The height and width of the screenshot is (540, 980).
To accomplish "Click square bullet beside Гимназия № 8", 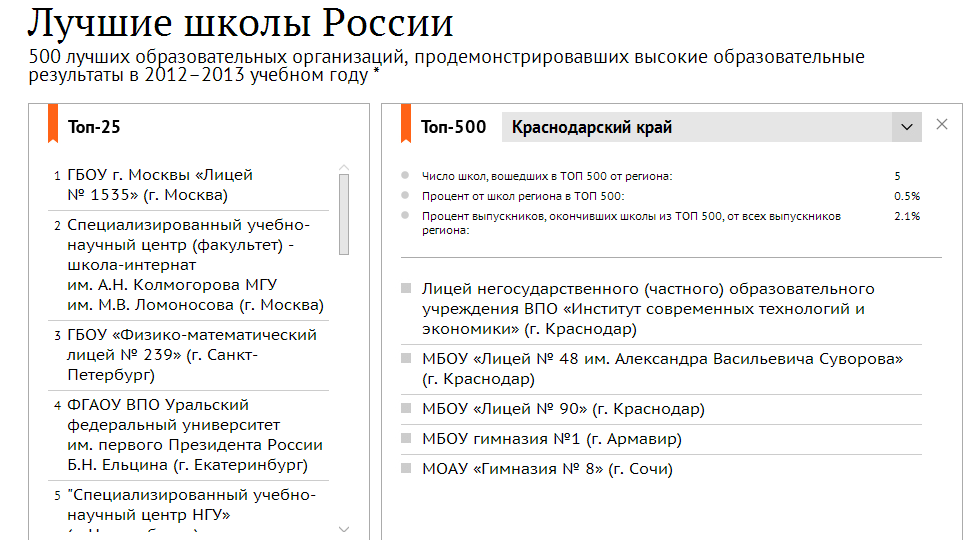I will coord(406,468).
